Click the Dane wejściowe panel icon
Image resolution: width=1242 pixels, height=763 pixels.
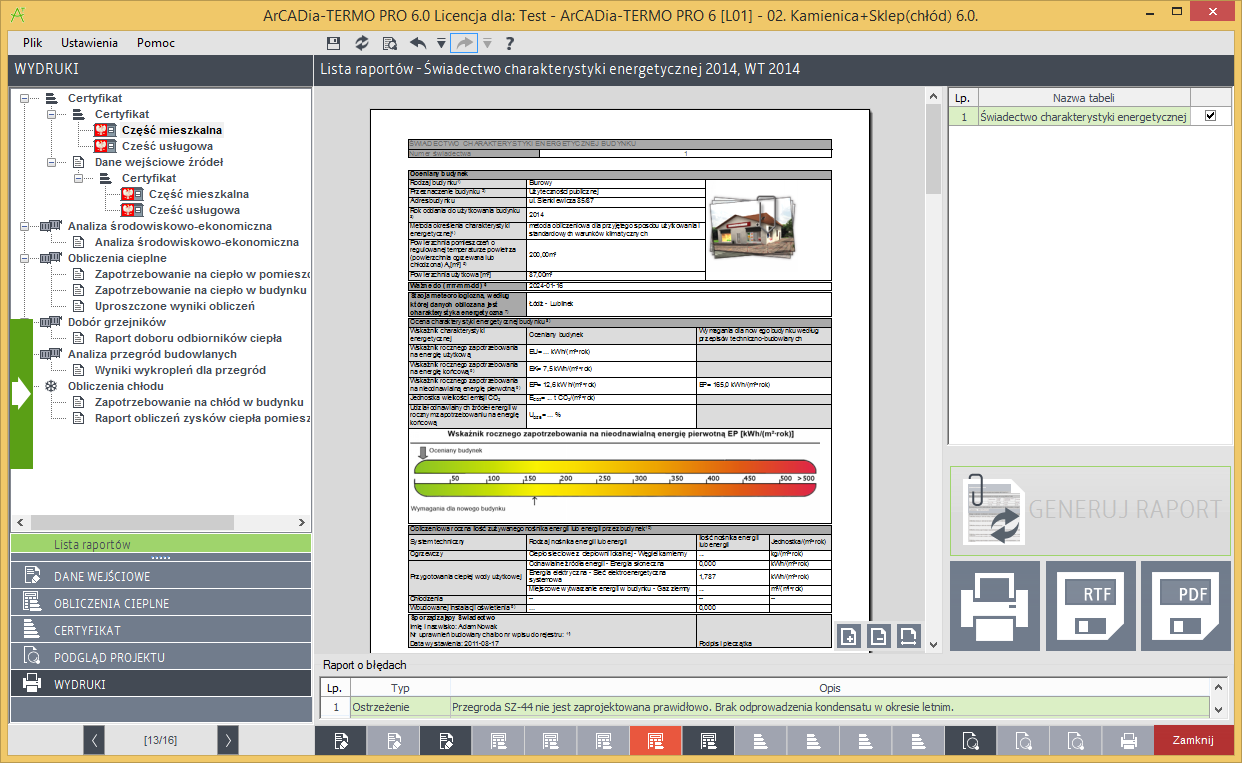click(32, 576)
